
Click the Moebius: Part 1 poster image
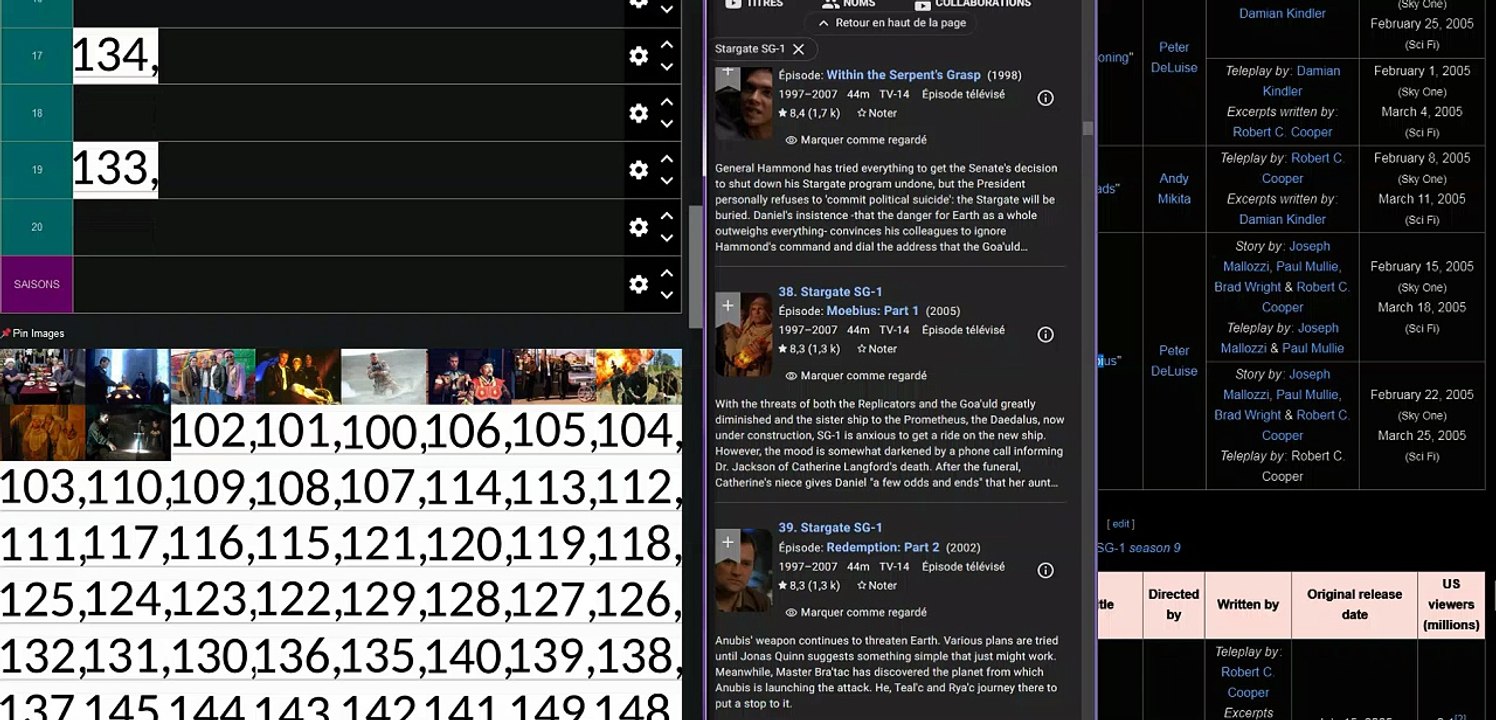pos(744,334)
